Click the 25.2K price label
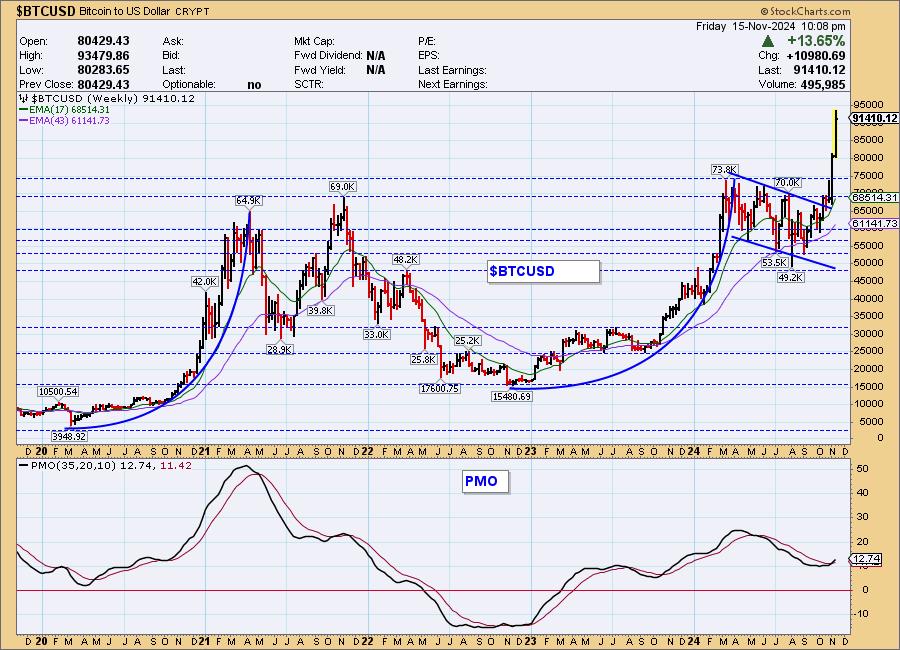Viewport: 900px width, 650px height. 467,341
